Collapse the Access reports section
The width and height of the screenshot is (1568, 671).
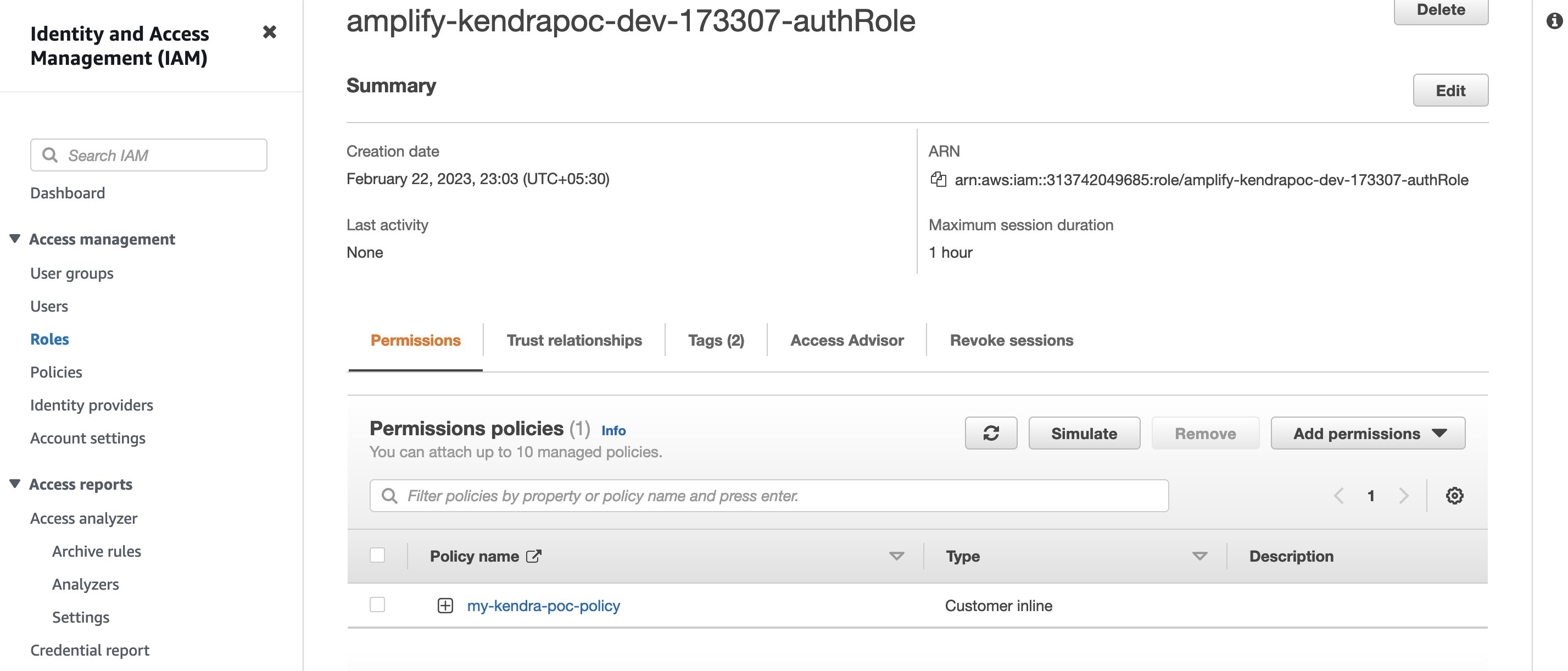click(15, 484)
